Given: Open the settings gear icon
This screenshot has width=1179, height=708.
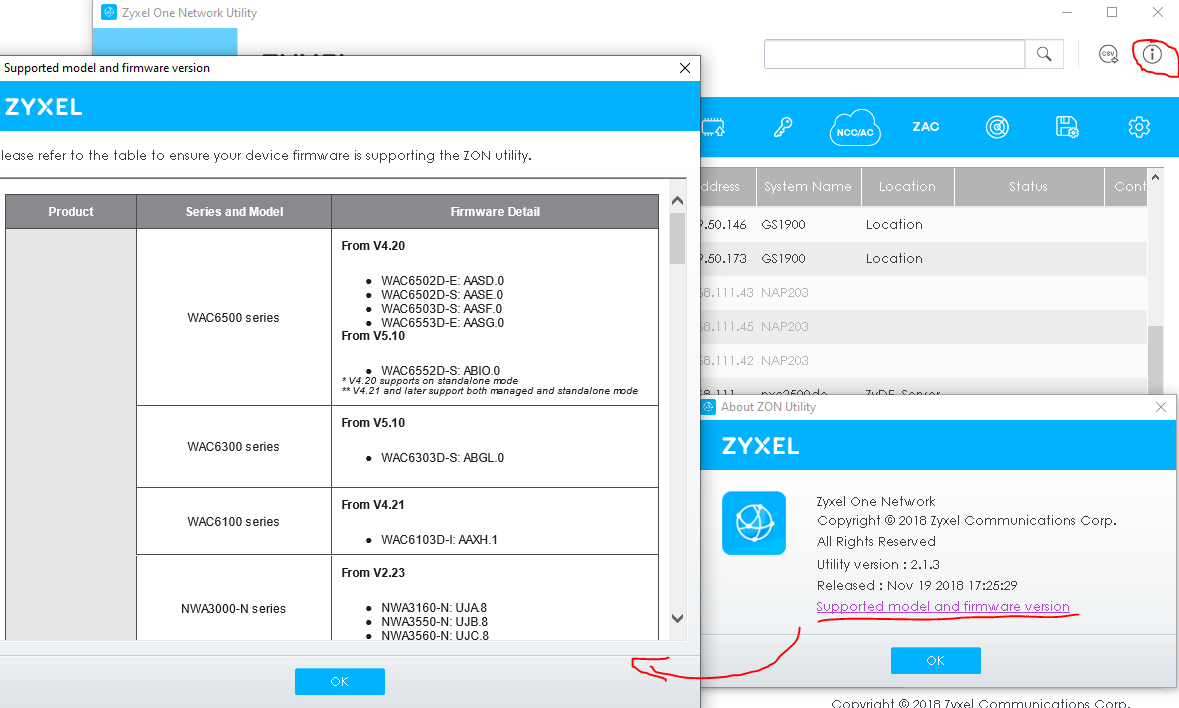Looking at the screenshot, I should pos(1139,127).
